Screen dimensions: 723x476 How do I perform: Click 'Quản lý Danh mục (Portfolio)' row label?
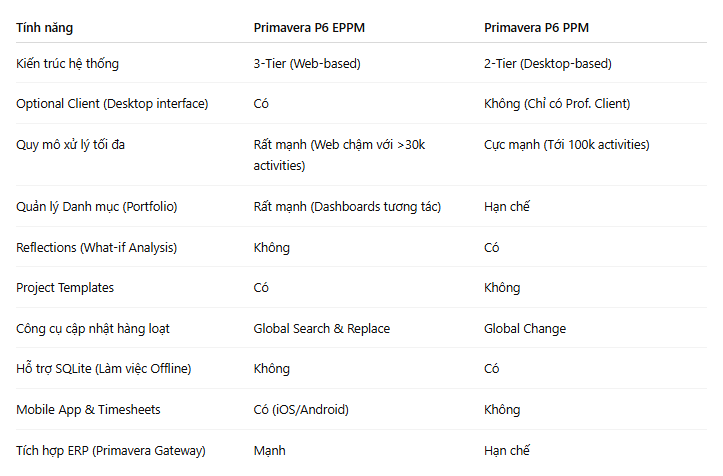[x=96, y=206]
